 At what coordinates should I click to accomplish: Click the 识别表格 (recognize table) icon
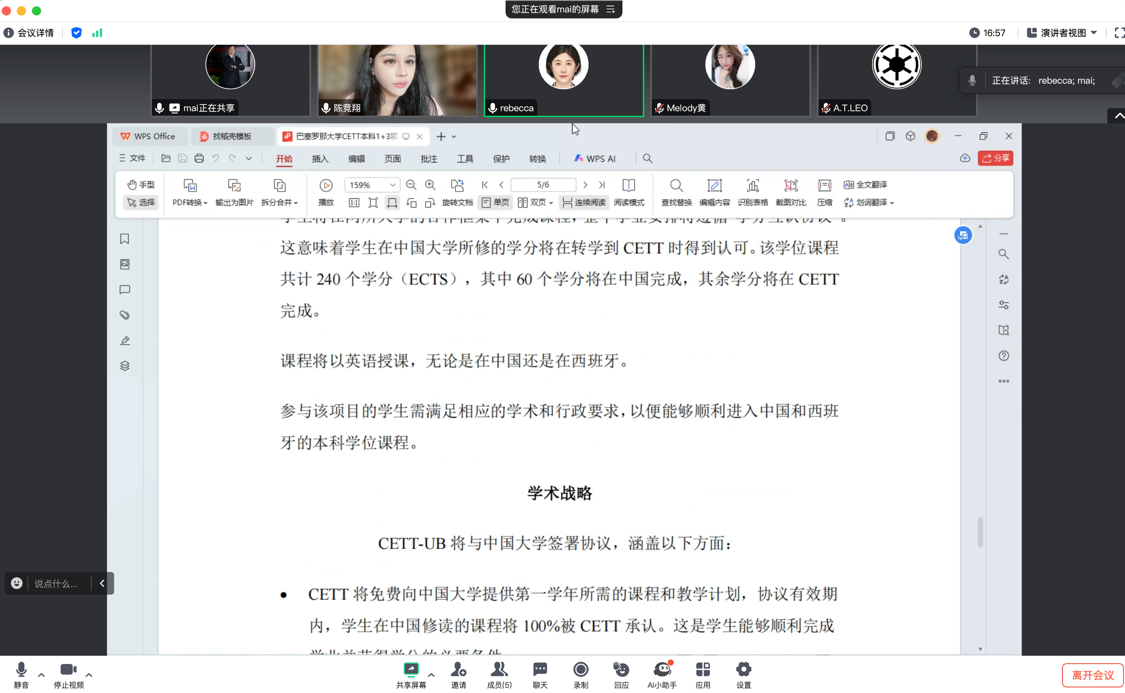coord(752,186)
